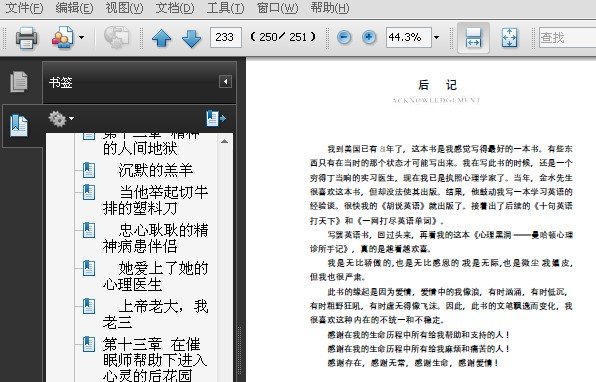Open bookmark 当他举起切牛排的塑料刀

155,200
